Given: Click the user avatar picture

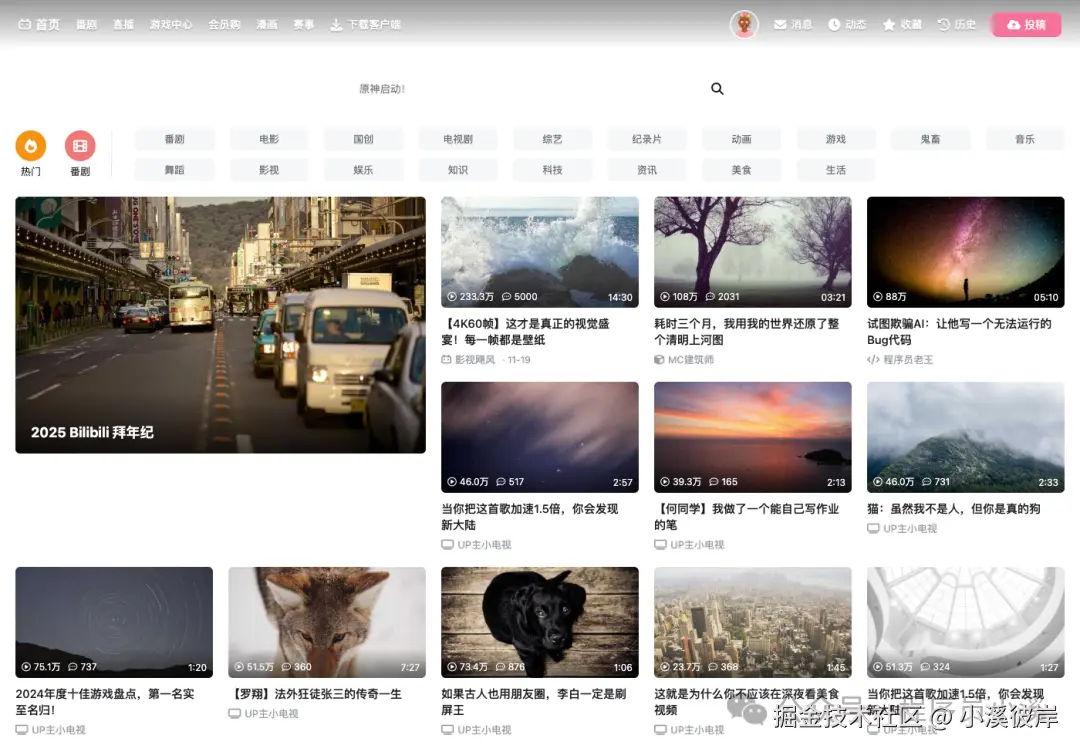Looking at the screenshot, I should coord(744,24).
